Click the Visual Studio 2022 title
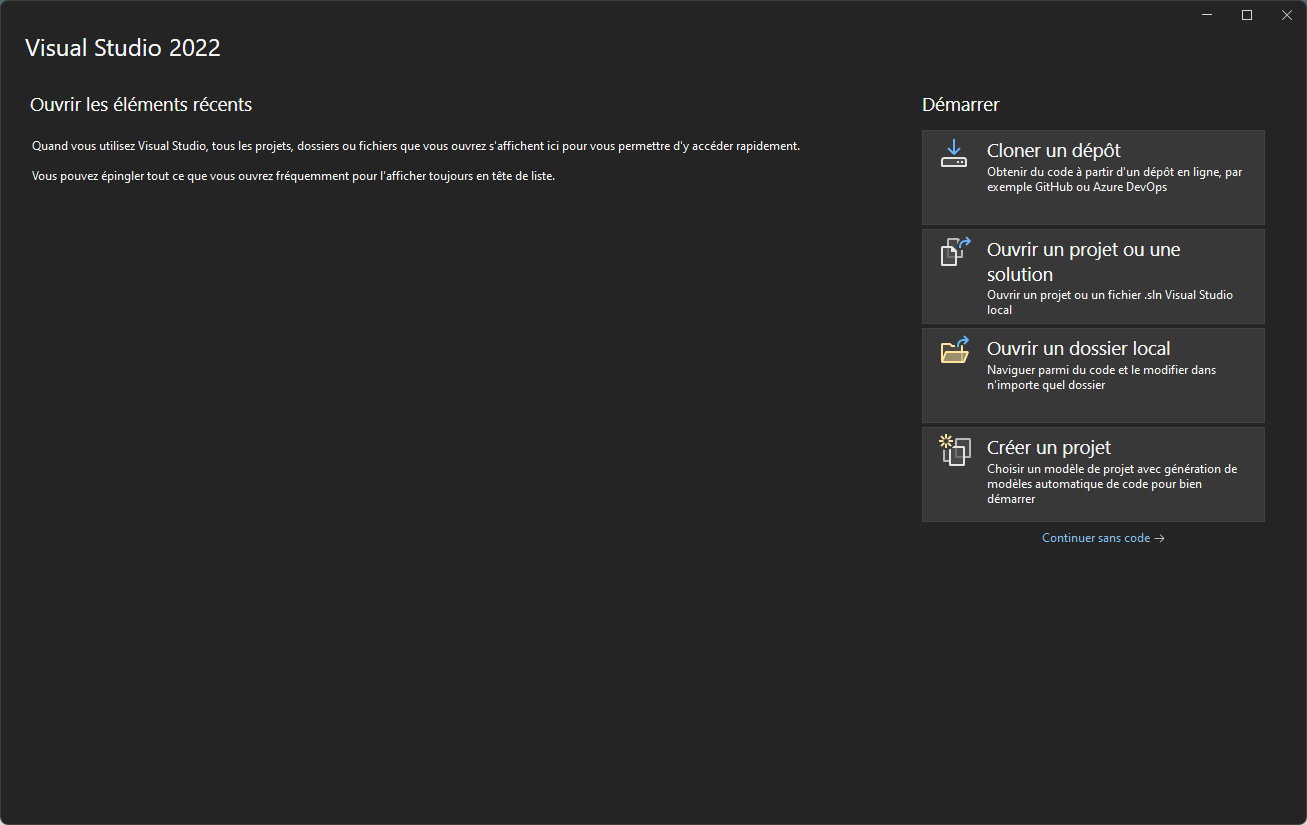 pyautogui.click(x=123, y=47)
